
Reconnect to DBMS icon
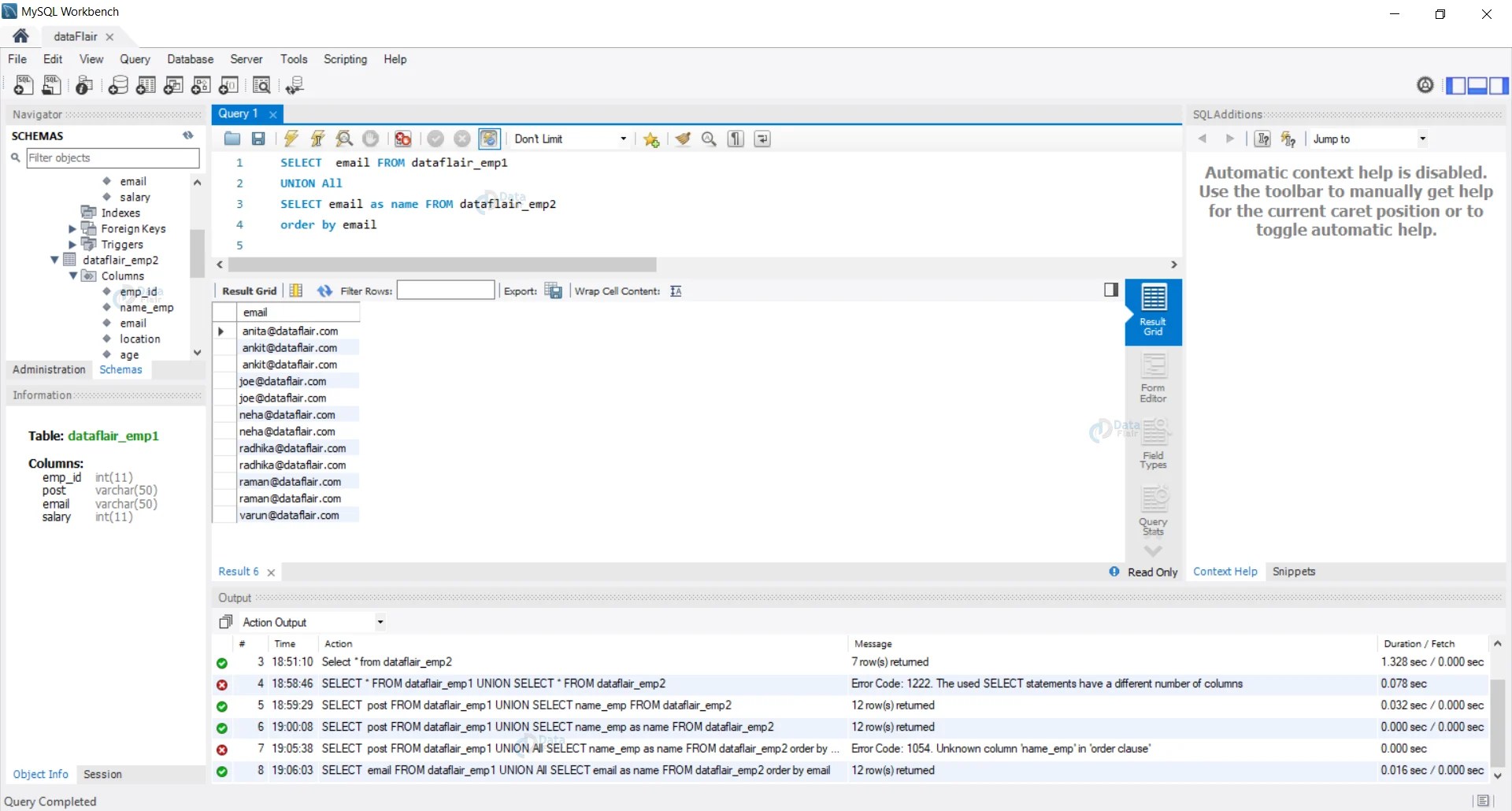(x=295, y=85)
